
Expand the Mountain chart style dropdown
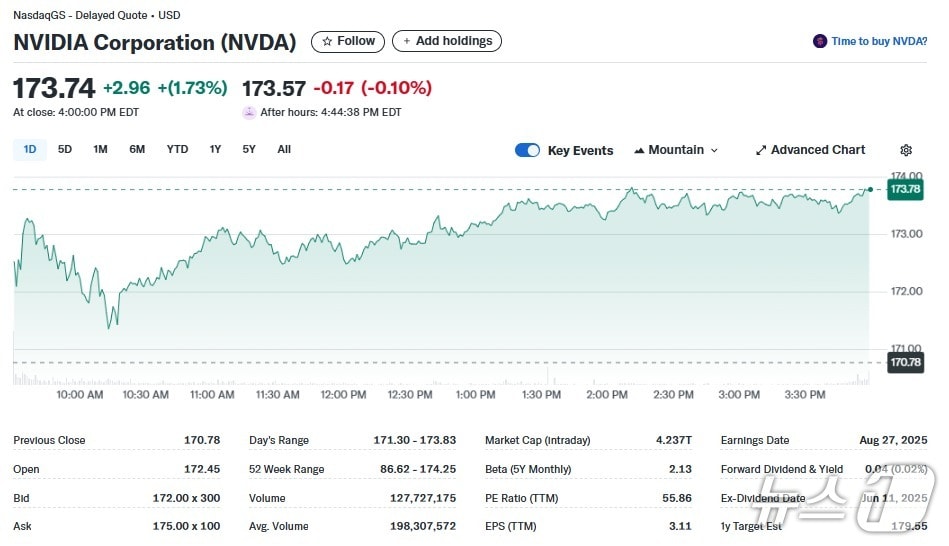676,150
